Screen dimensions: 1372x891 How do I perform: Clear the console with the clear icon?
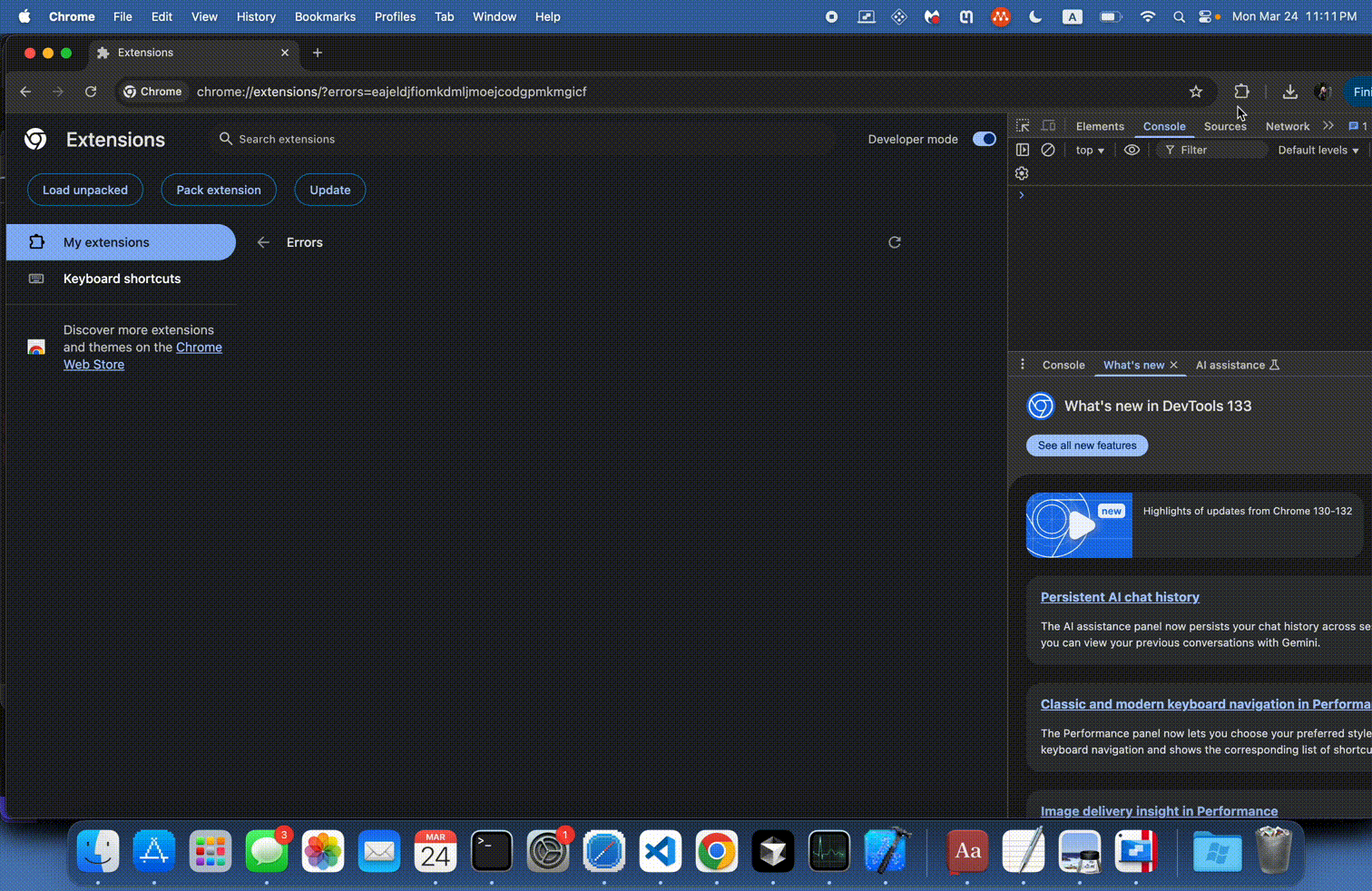click(1048, 150)
